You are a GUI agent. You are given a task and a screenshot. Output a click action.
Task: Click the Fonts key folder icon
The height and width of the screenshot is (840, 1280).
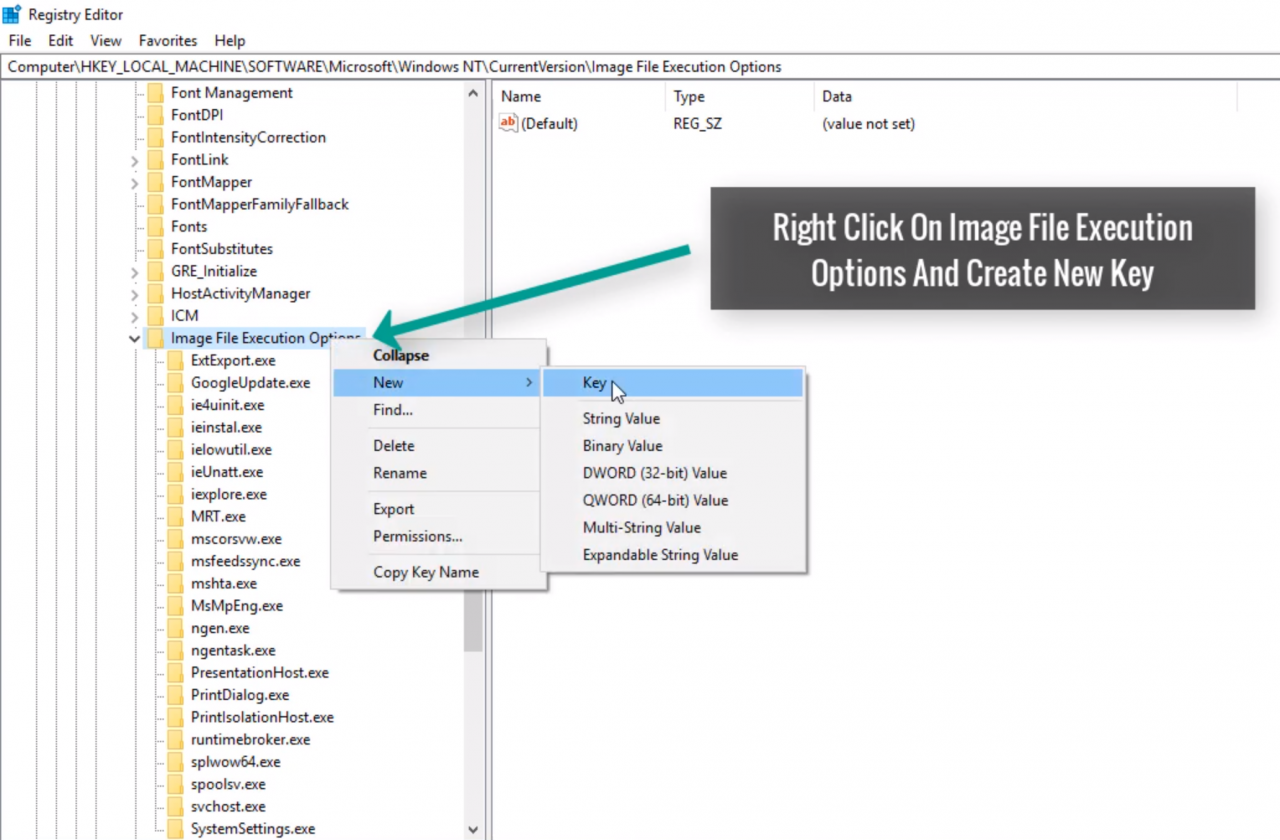(x=155, y=227)
